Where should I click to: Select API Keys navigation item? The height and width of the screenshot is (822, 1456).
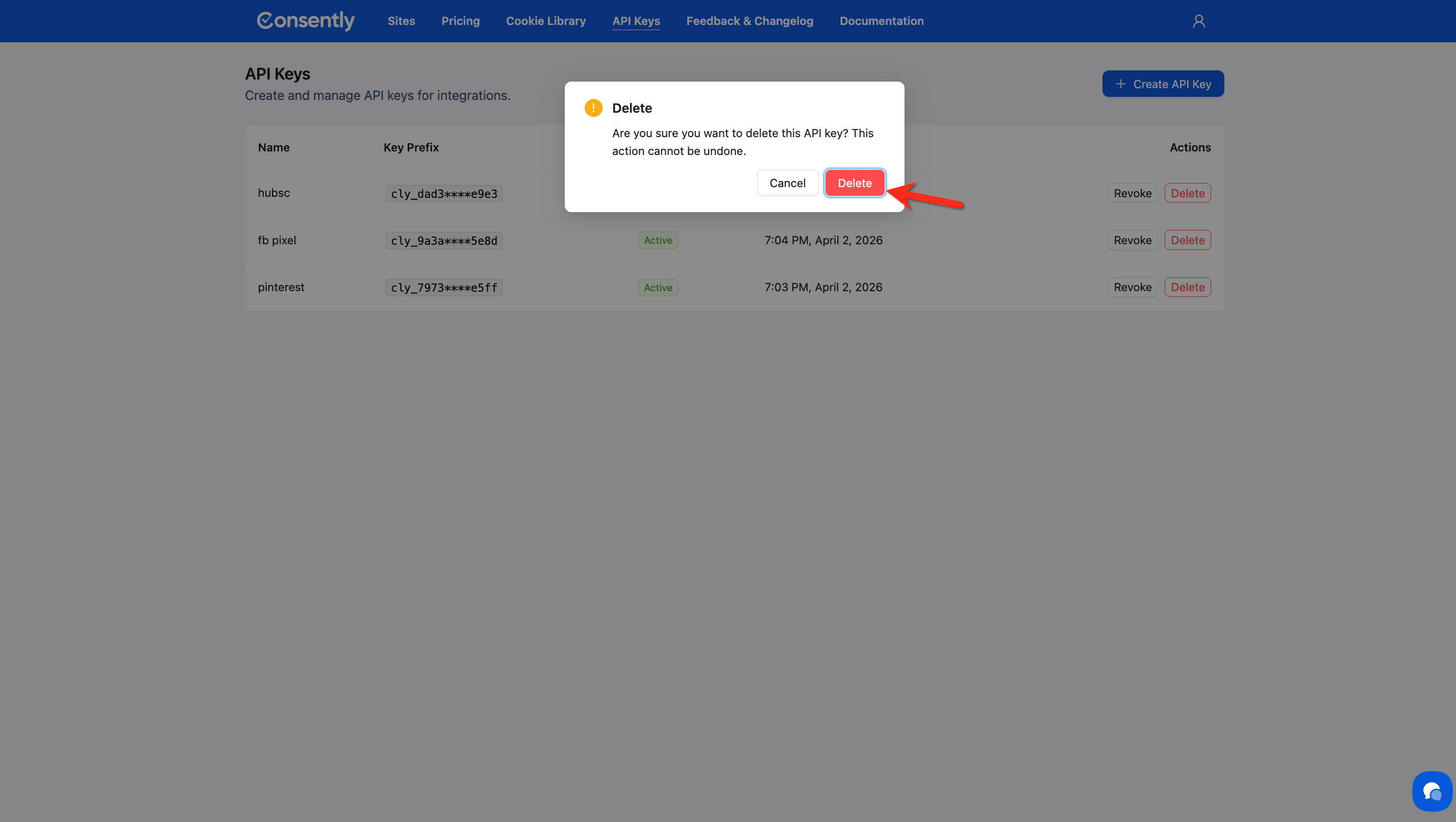click(636, 21)
